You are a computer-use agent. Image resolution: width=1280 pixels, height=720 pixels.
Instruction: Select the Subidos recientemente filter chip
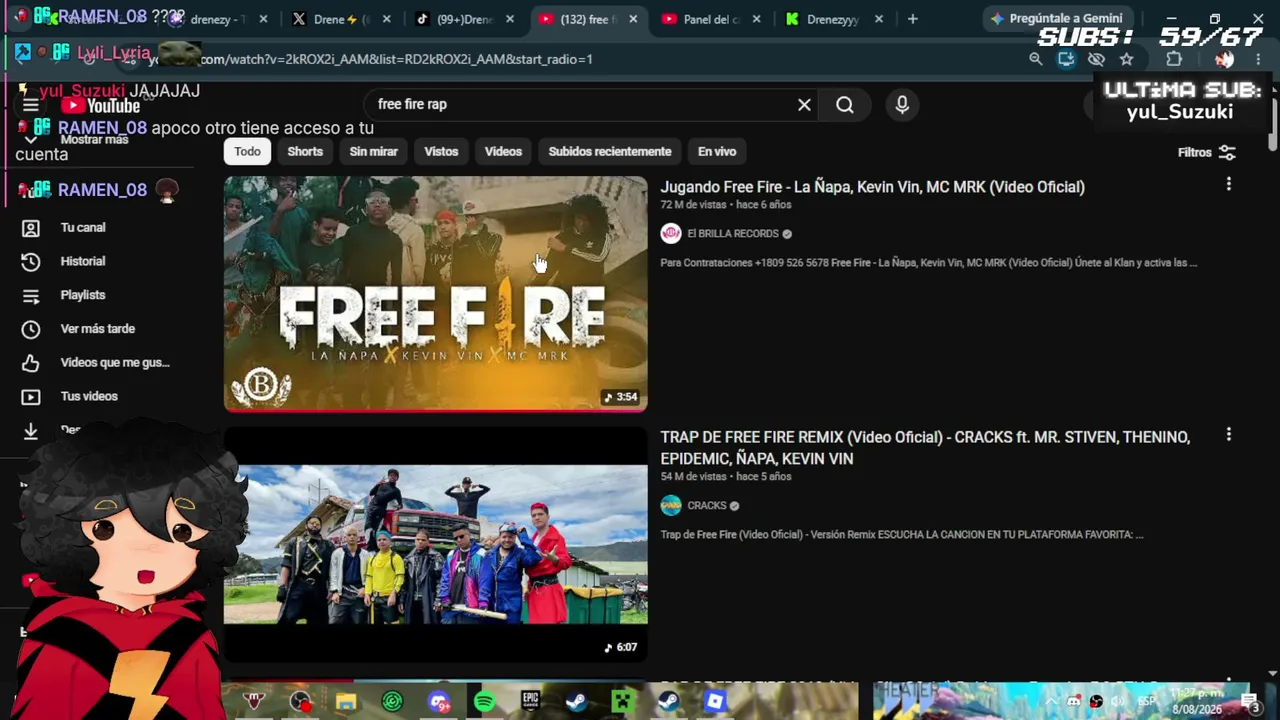coord(610,152)
